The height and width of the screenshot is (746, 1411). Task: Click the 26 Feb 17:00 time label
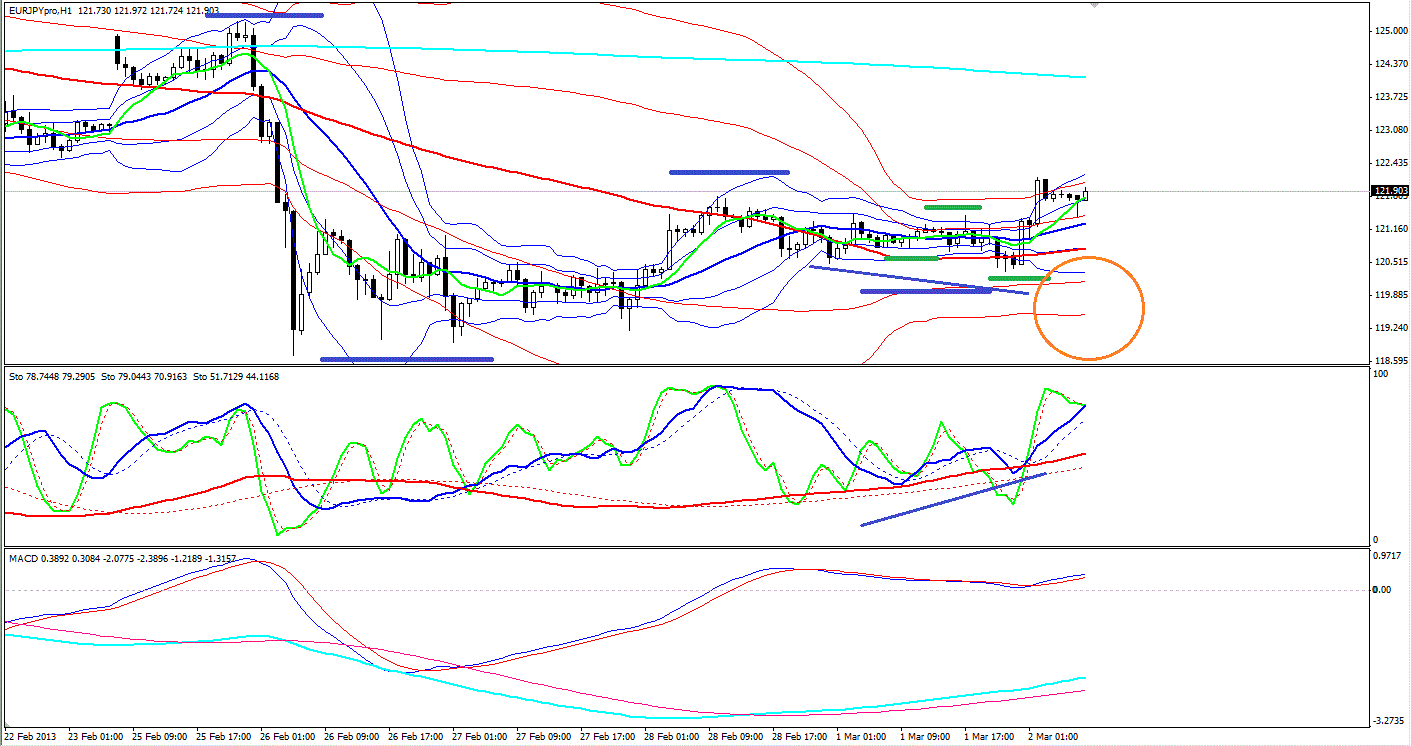(416, 737)
